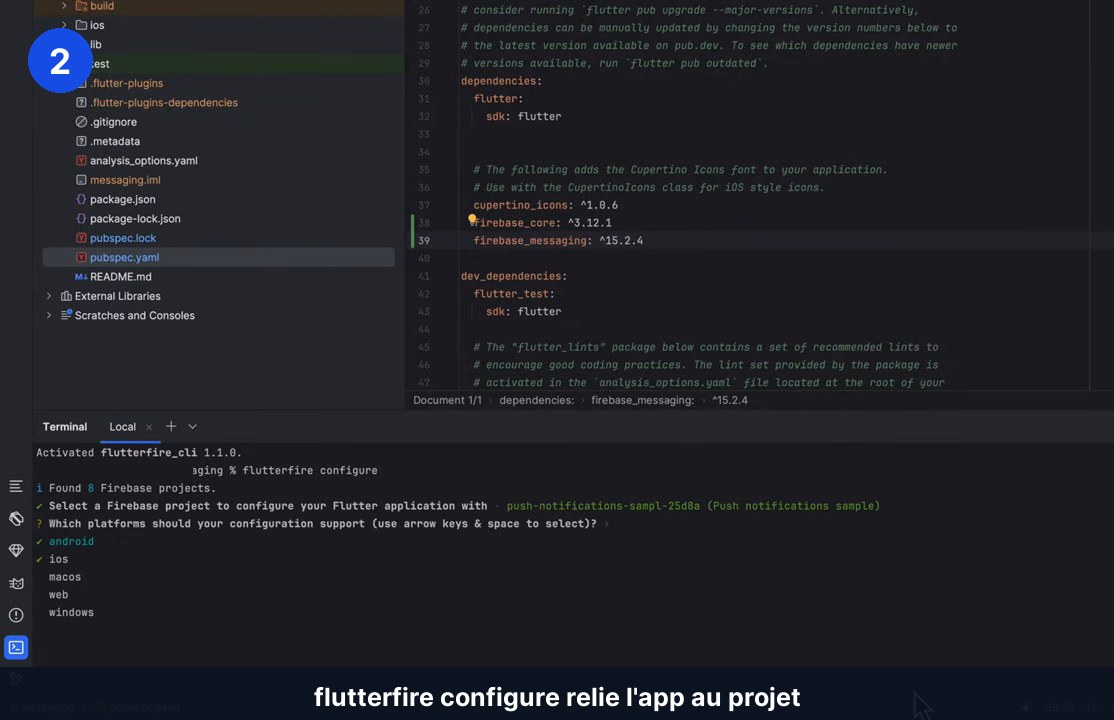Click the .metadata file icon
Viewport: 1114px width, 720px height.
[x=81, y=141]
